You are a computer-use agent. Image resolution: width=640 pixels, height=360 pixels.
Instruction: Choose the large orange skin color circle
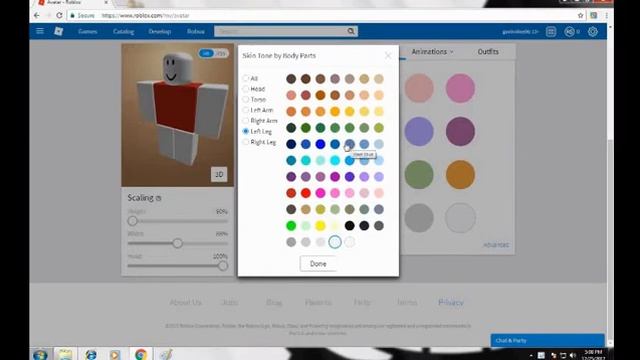click(460, 175)
